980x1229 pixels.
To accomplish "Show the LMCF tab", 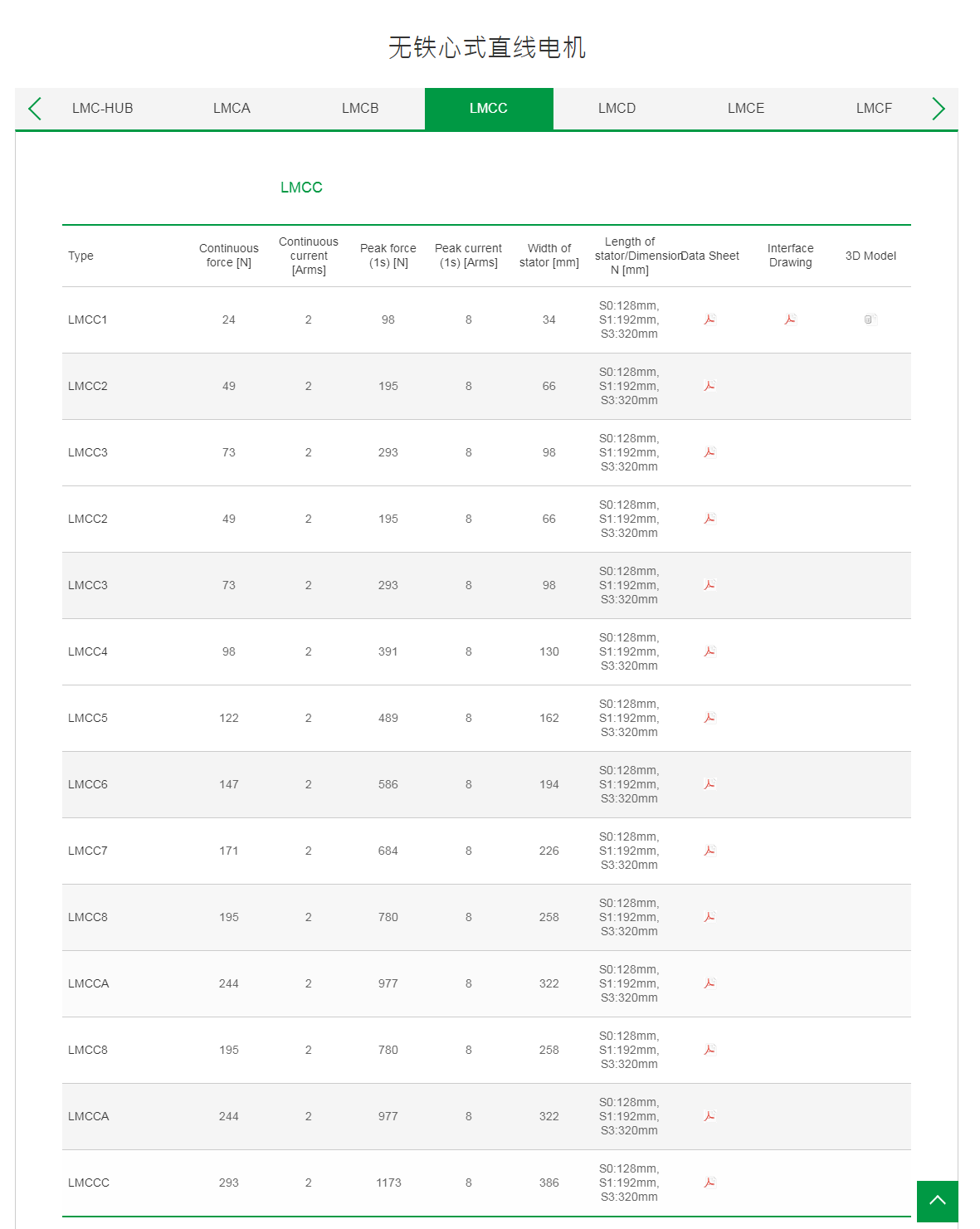I will (874, 109).
